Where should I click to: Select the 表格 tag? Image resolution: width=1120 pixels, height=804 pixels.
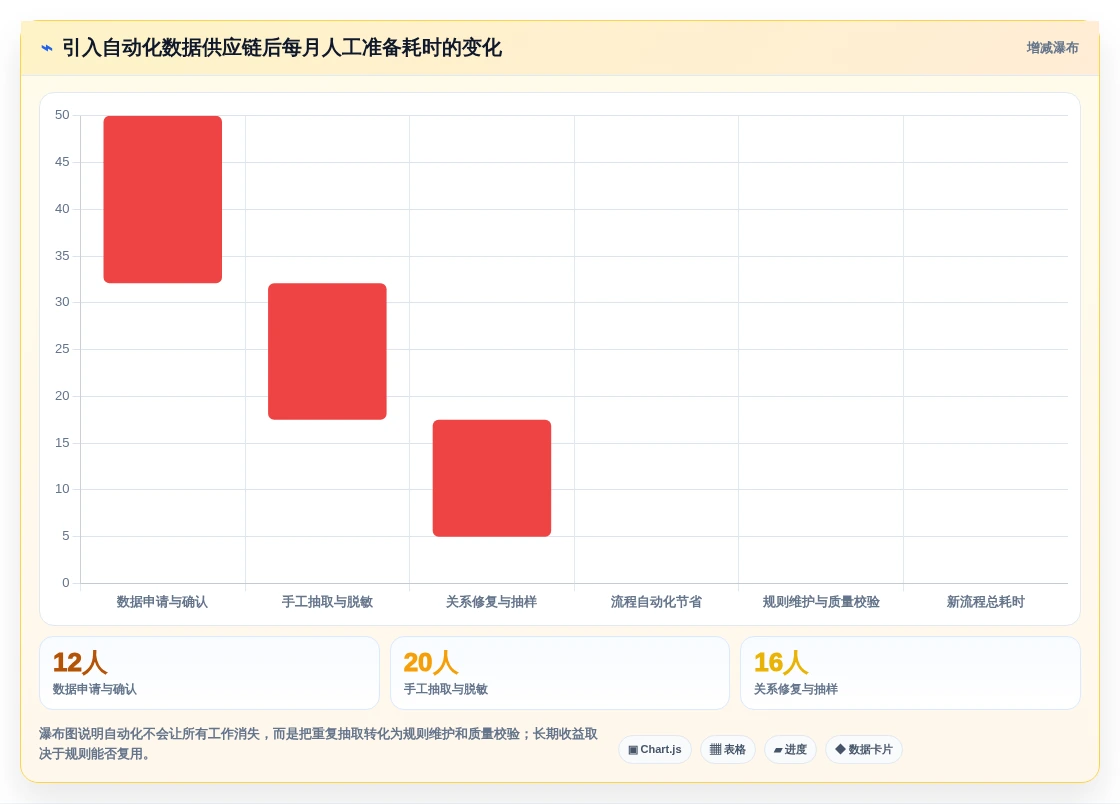(x=728, y=750)
